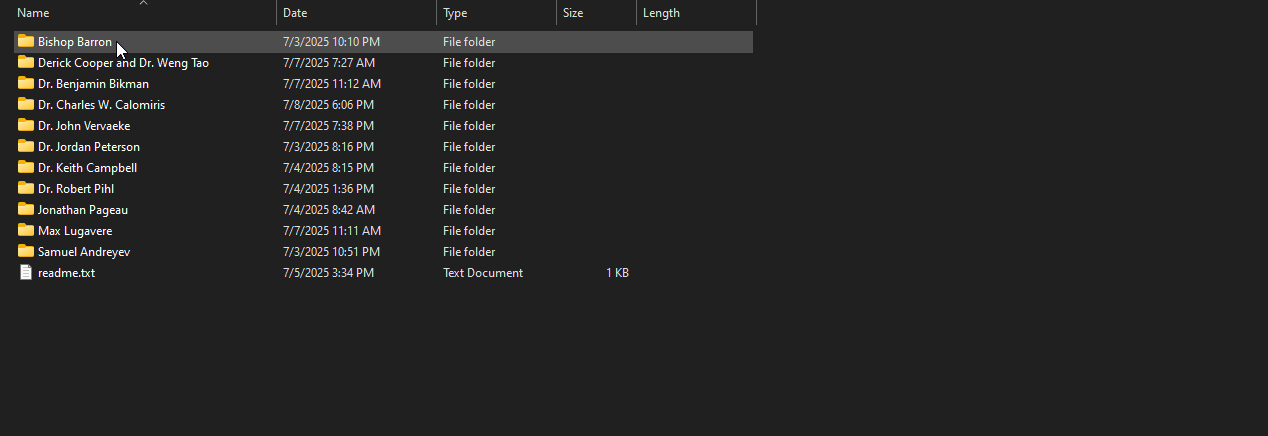This screenshot has height=436, width=1268.
Task: Sort files by the Name column header
Action: [x=33, y=13]
